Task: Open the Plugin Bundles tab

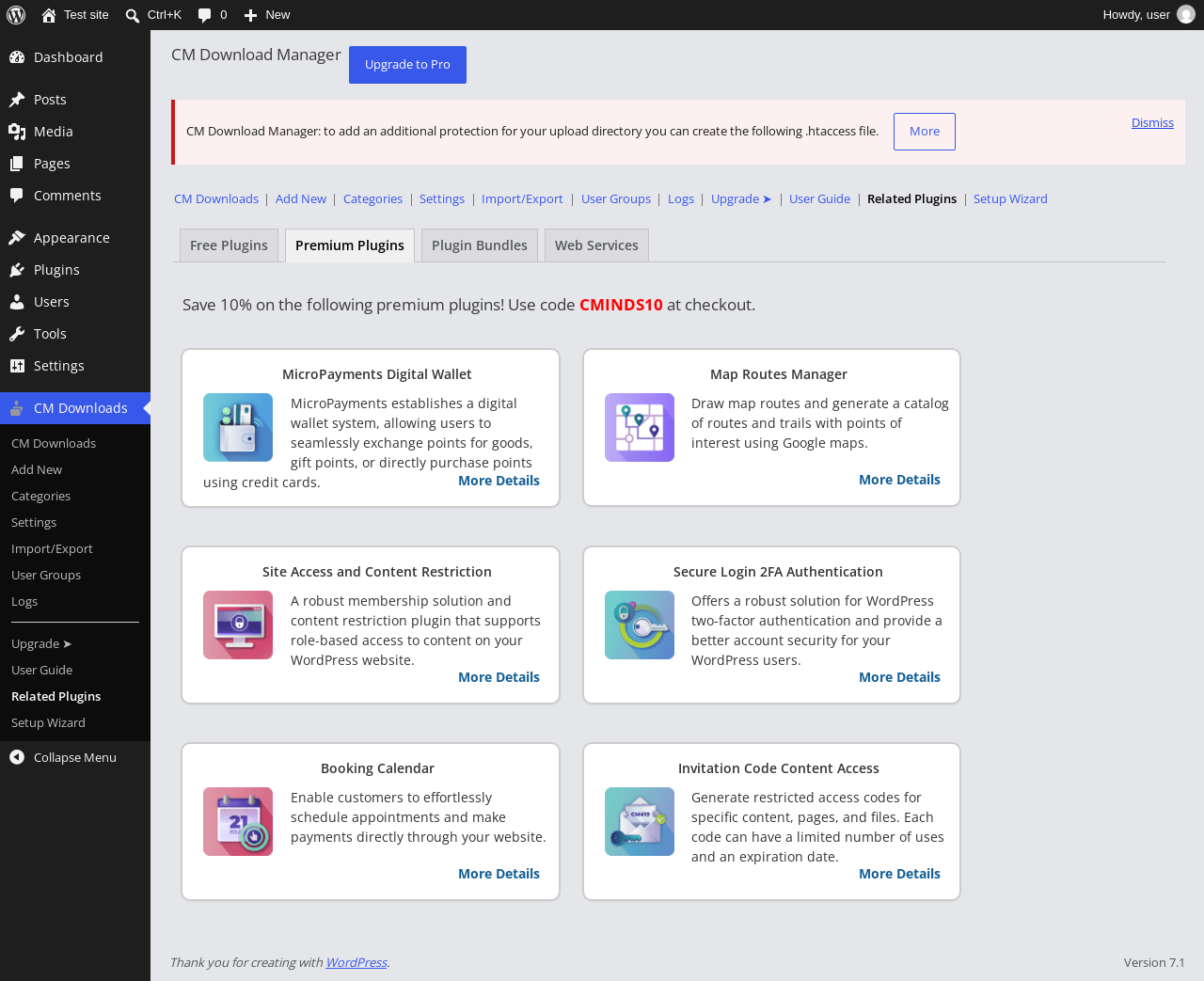Action: tap(480, 245)
